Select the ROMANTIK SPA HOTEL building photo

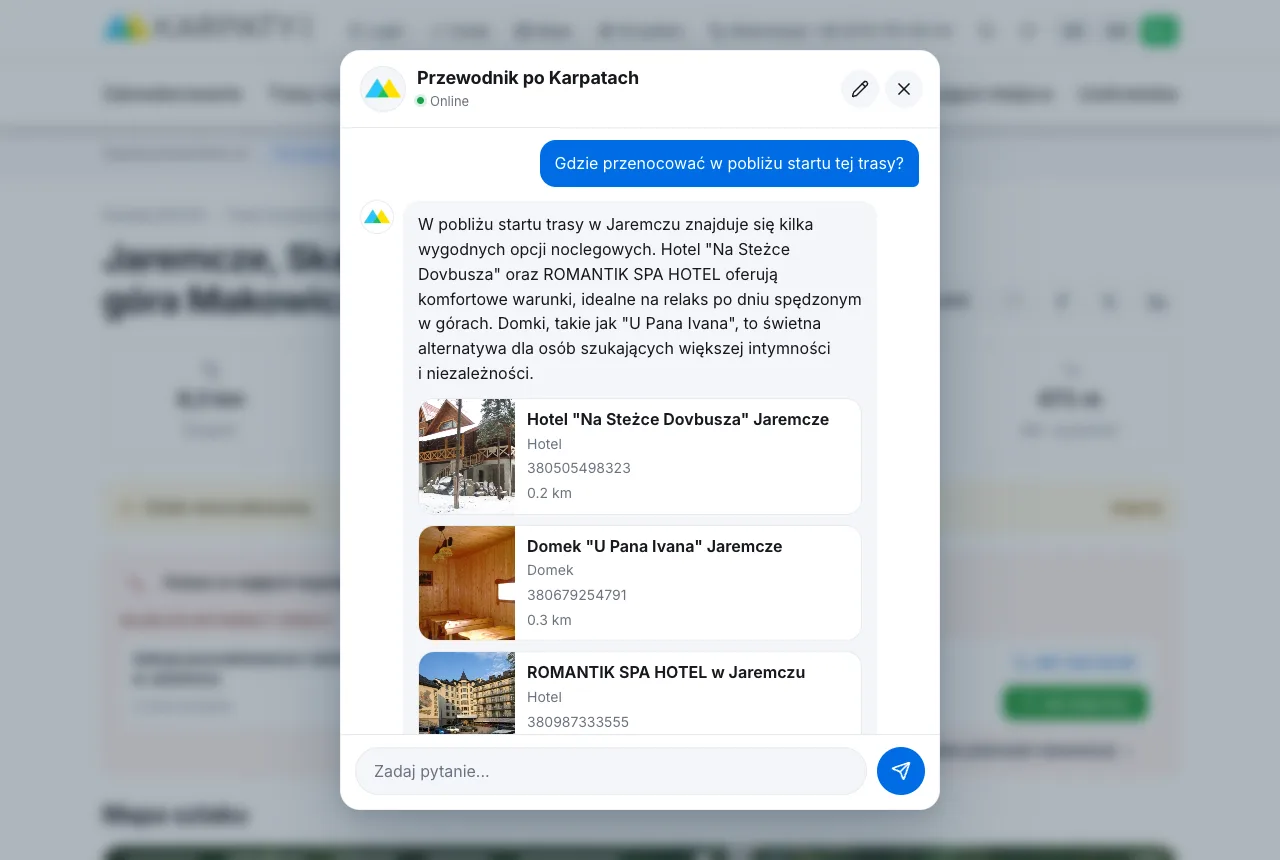pos(467,693)
